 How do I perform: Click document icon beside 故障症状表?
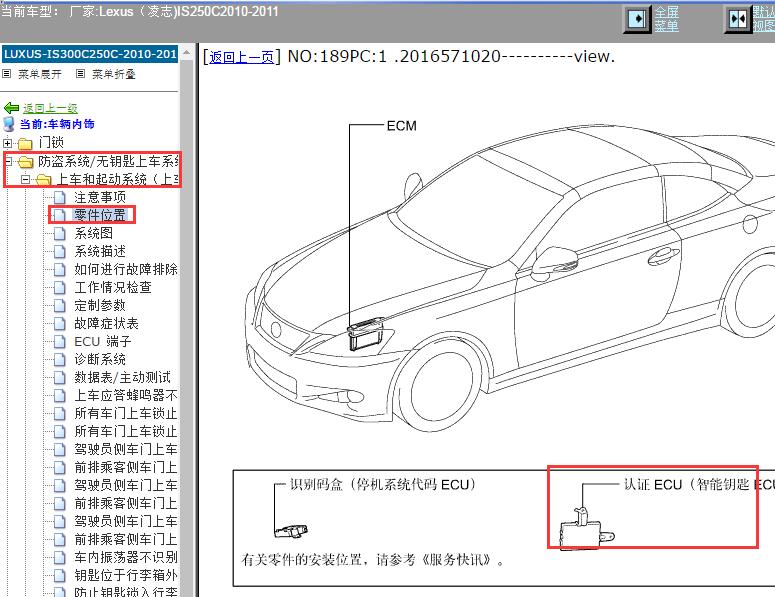(x=59, y=323)
